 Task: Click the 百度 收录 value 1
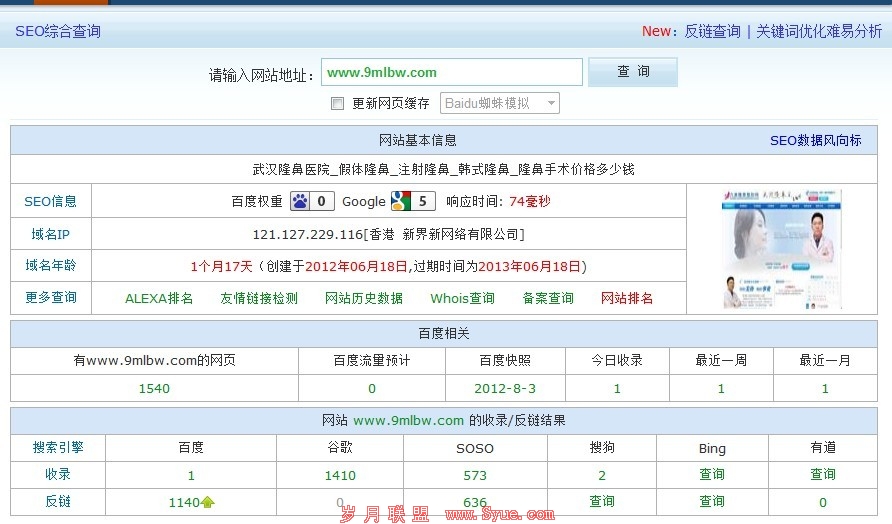click(x=191, y=475)
